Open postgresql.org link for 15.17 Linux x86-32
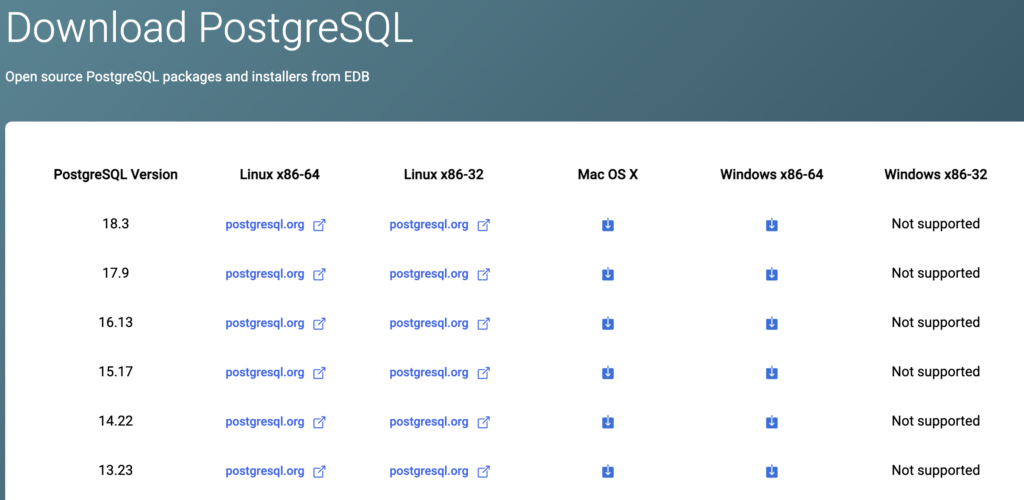Viewport: 1024px width, 500px height. click(429, 373)
